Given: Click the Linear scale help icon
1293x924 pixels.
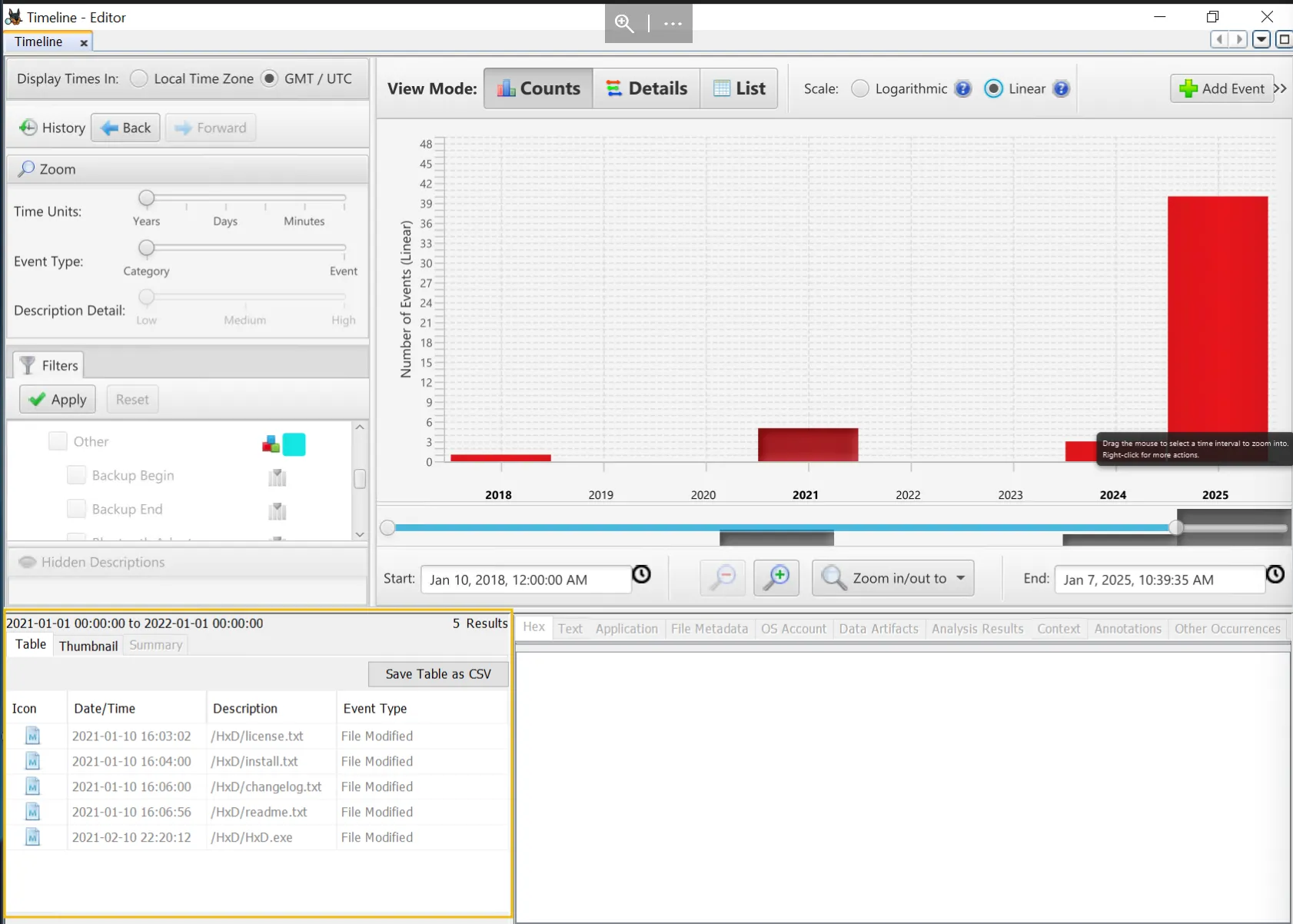Looking at the screenshot, I should (x=1061, y=88).
